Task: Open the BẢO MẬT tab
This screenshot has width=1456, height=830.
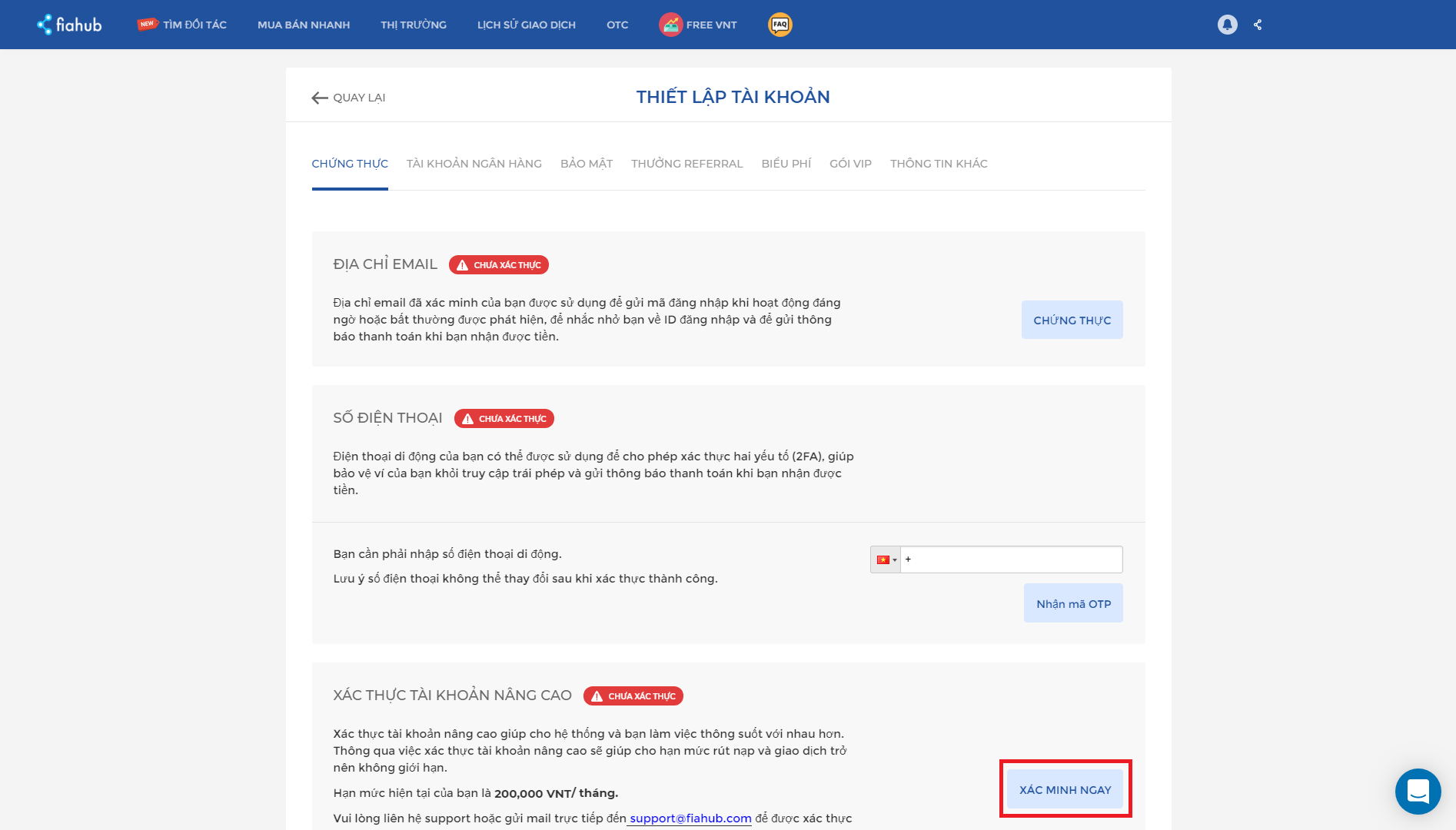Action: [587, 163]
